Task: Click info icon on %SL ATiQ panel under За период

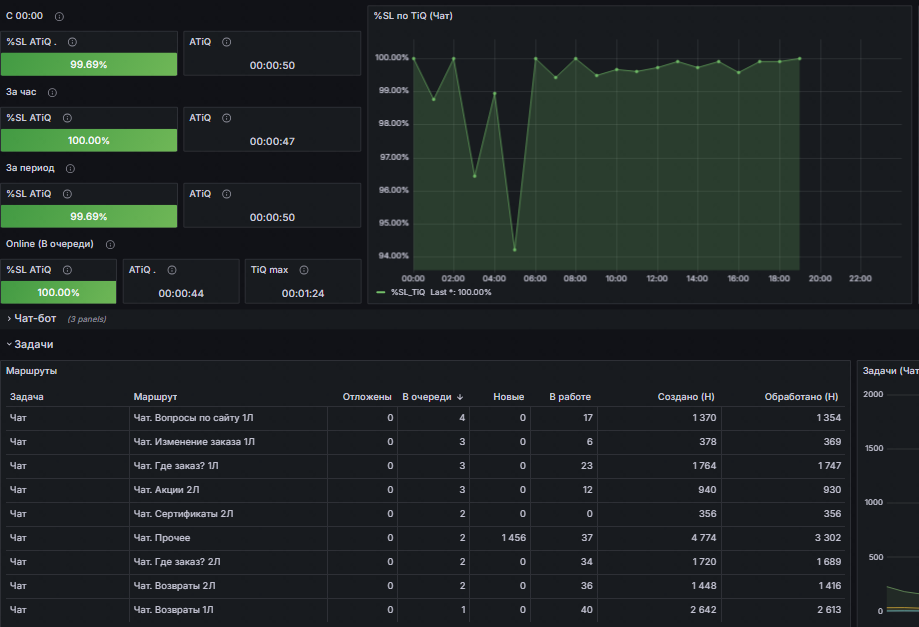Action: coord(67,194)
